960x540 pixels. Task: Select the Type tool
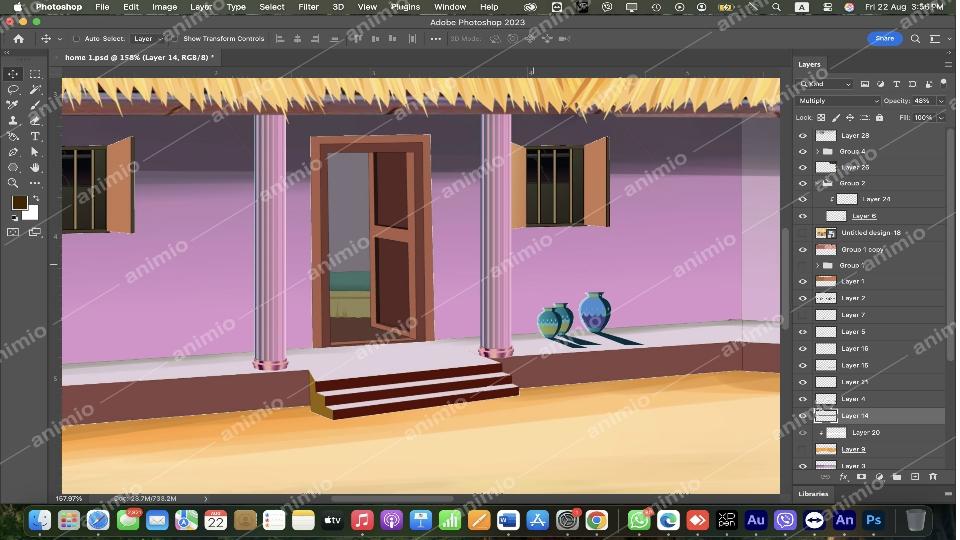[35, 136]
